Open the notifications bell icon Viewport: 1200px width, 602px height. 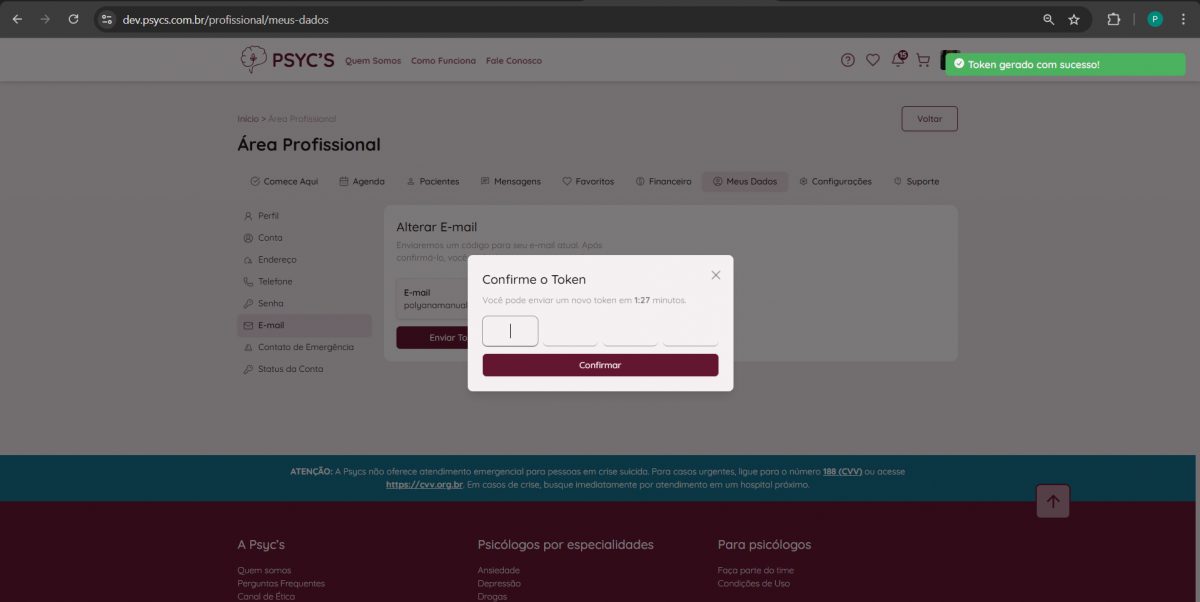click(x=898, y=60)
